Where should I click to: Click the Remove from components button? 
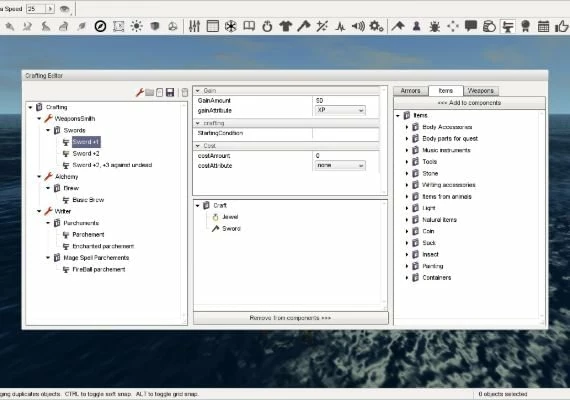coord(290,318)
